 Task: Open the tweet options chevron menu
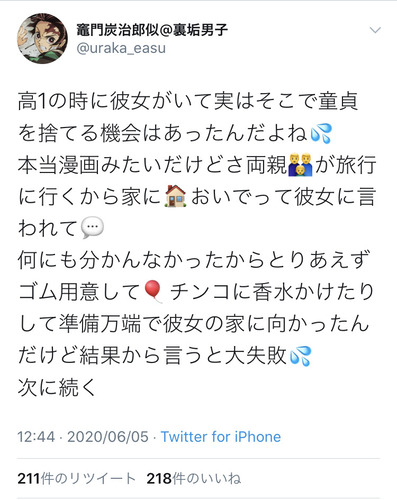click(375, 30)
